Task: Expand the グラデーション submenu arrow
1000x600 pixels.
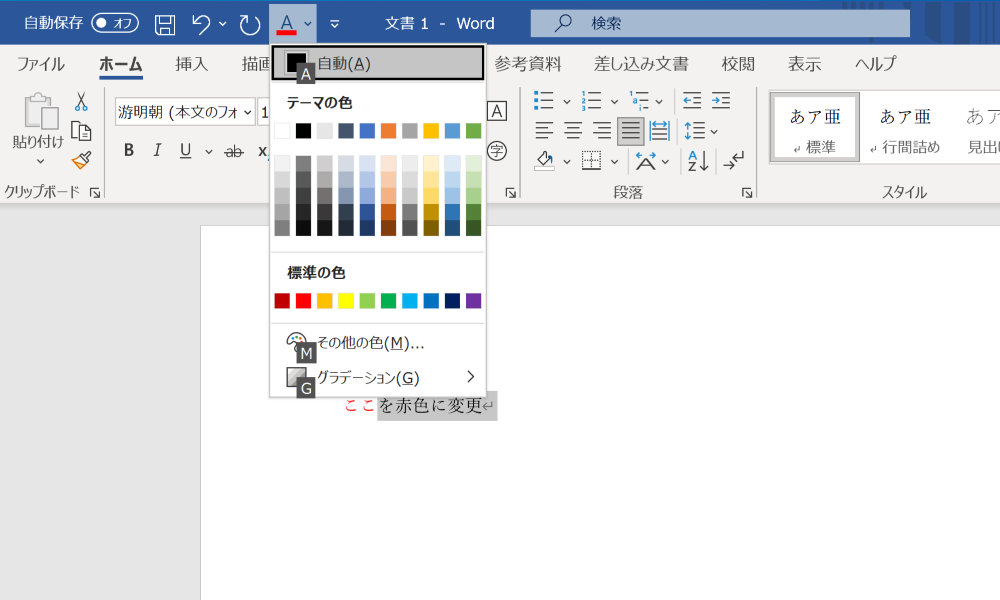Action: pyautogui.click(x=471, y=377)
